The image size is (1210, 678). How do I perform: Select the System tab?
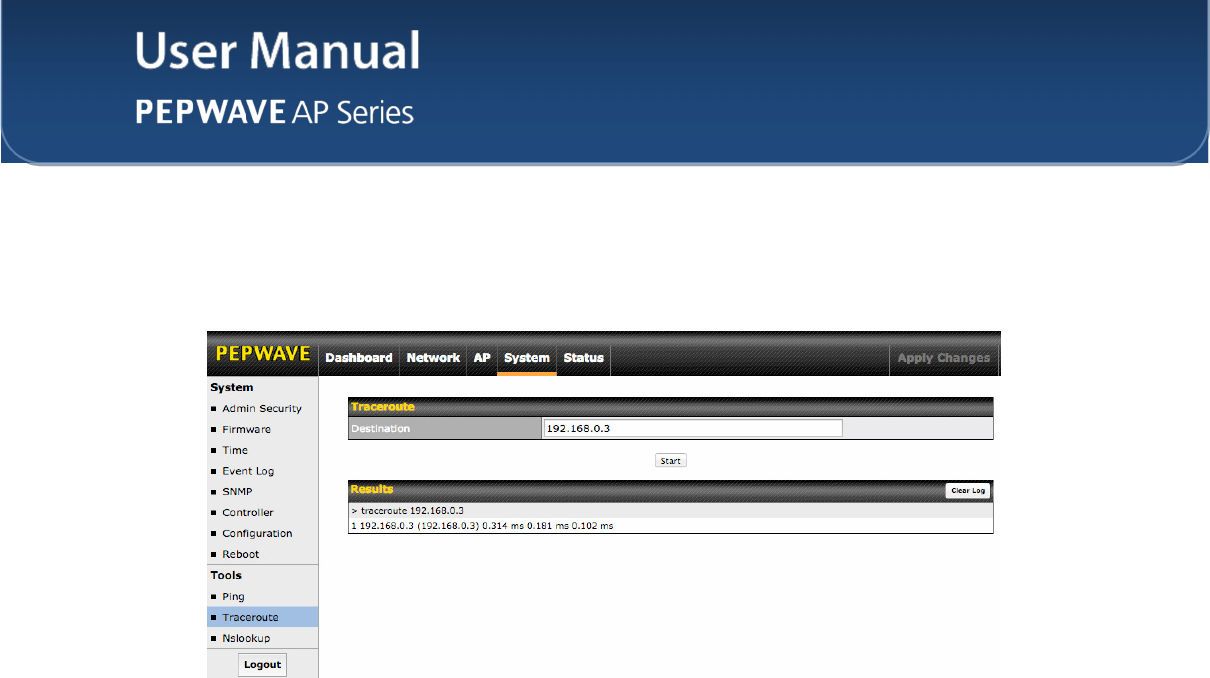pyautogui.click(x=527, y=358)
